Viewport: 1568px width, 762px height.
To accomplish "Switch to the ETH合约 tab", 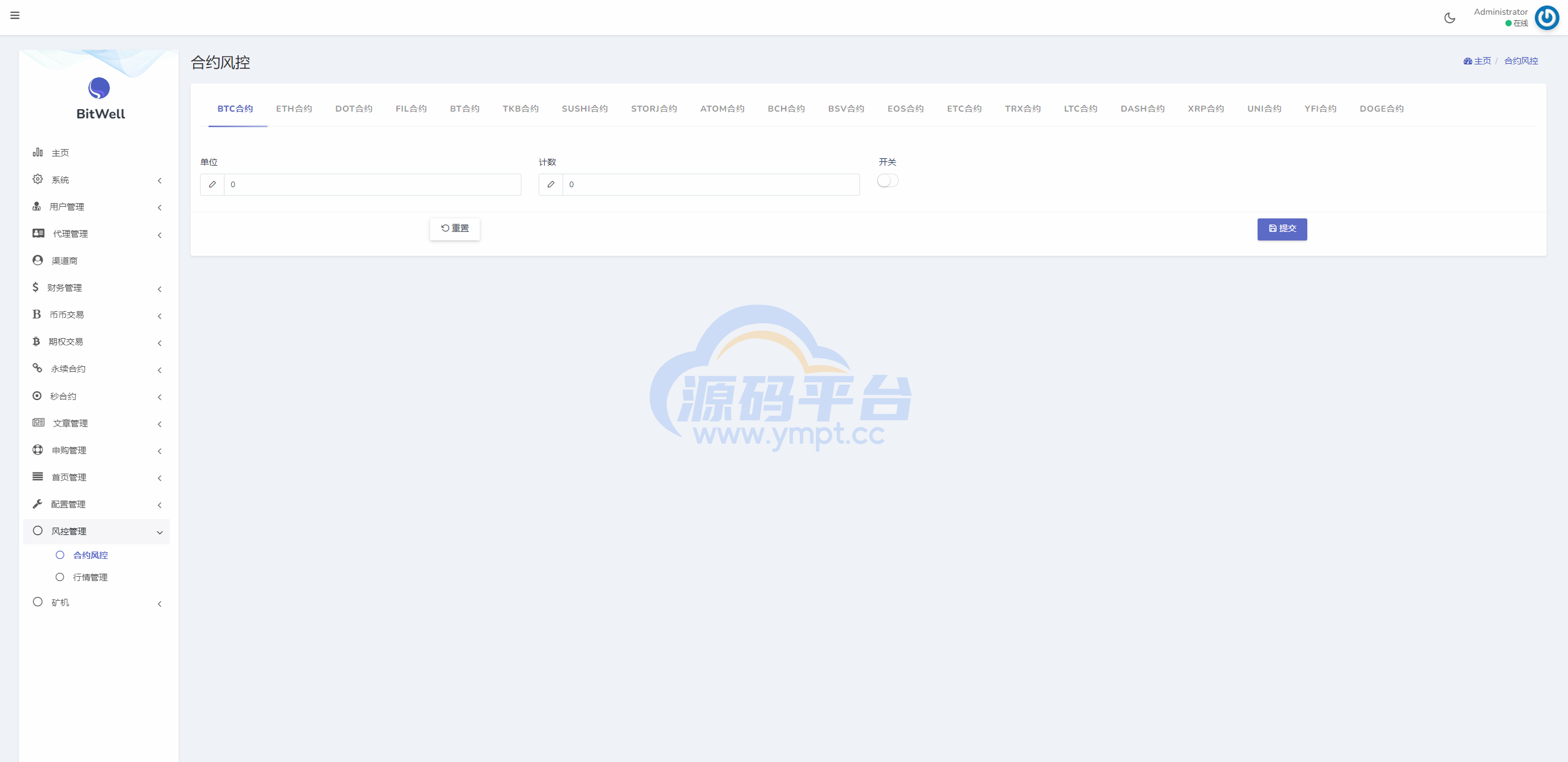I will [x=294, y=109].
